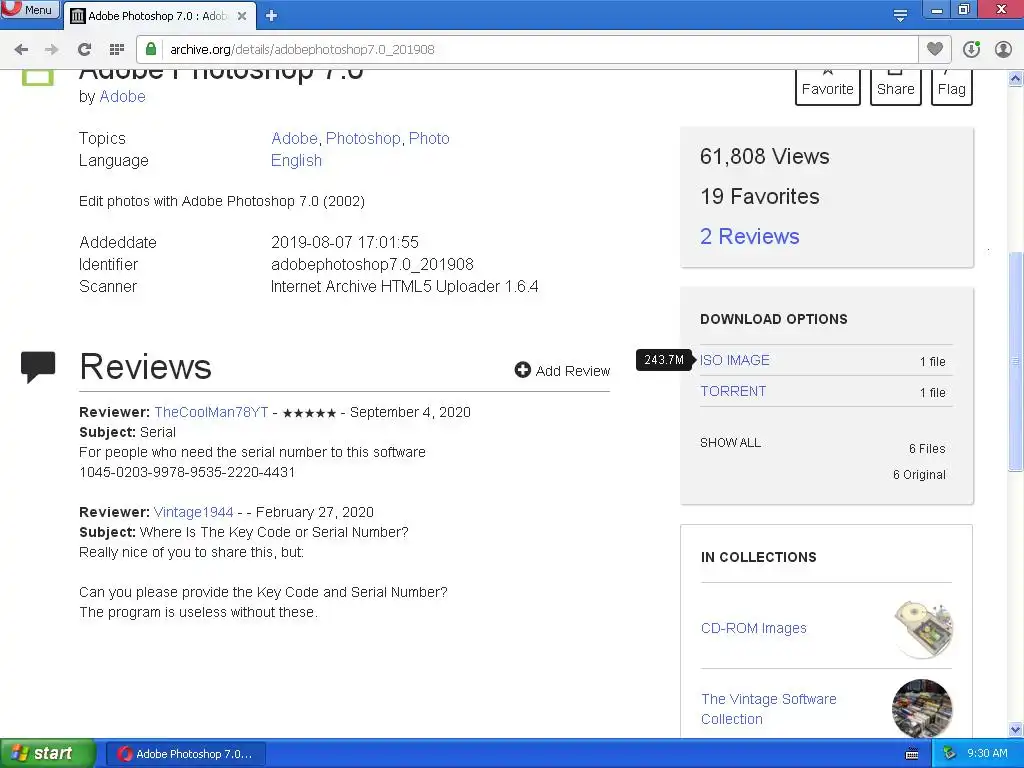Click scrollbar up arrow

point(1016,79)
